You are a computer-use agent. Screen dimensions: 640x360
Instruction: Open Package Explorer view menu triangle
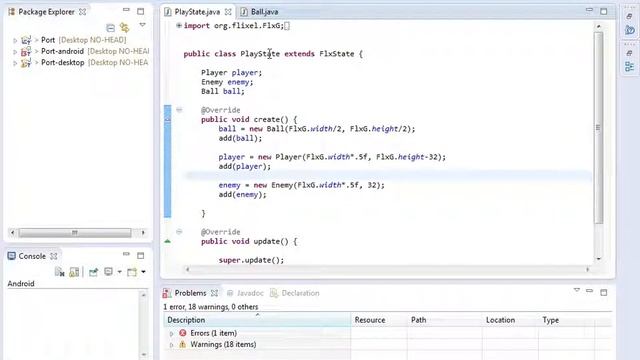[142, 25]
